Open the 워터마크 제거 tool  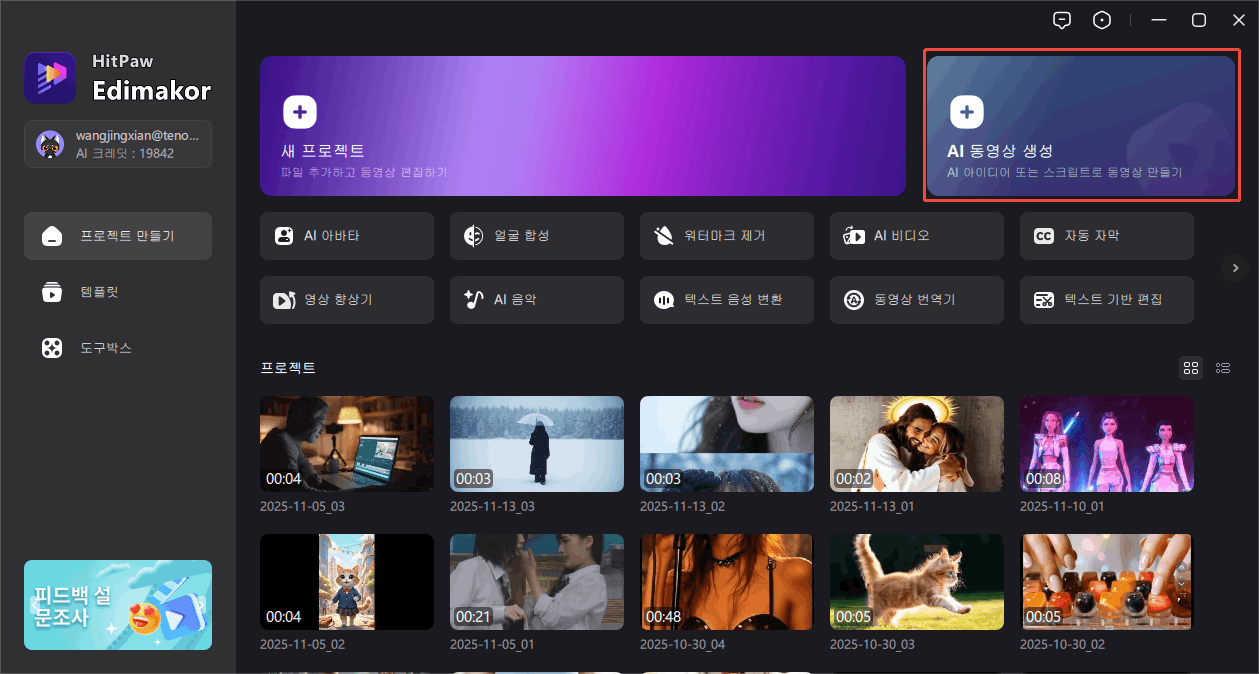coord(726,236)
